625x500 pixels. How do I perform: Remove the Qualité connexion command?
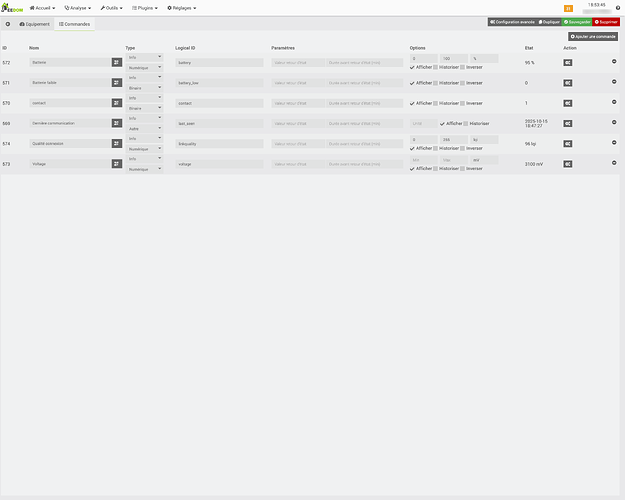tap(614, 142)
